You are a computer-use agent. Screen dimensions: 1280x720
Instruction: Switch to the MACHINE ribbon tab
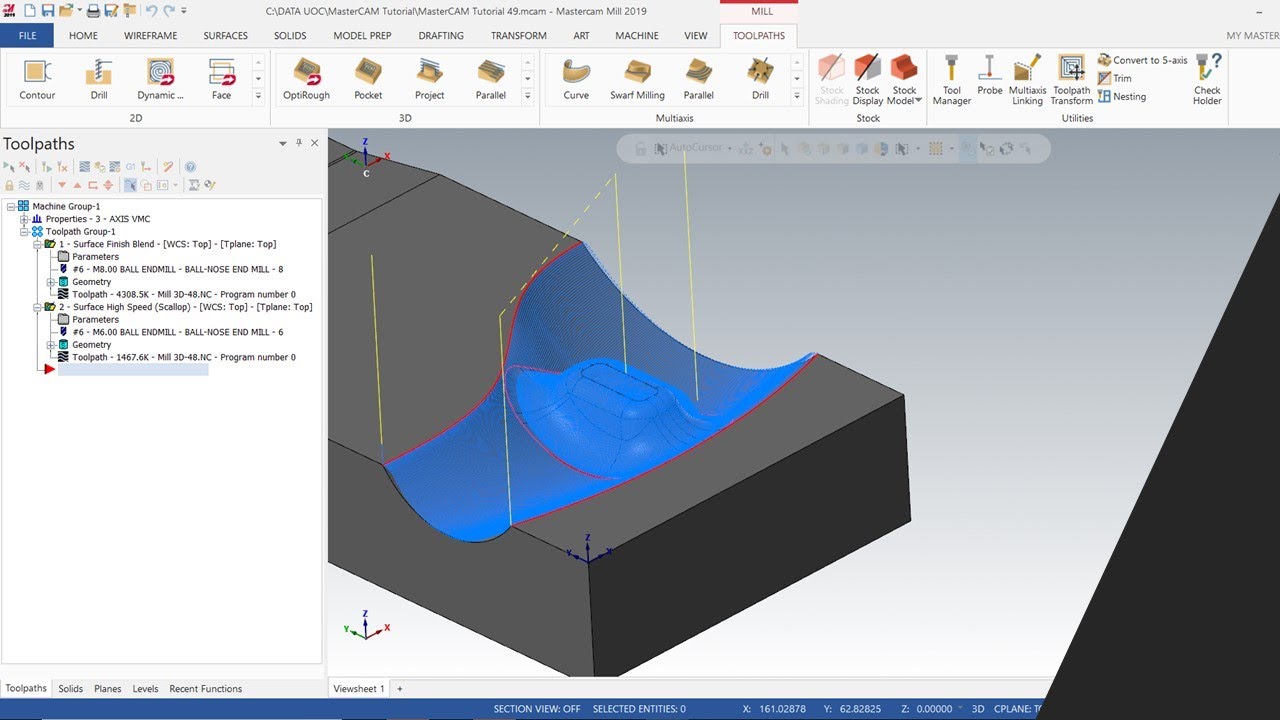pos(637,36)
